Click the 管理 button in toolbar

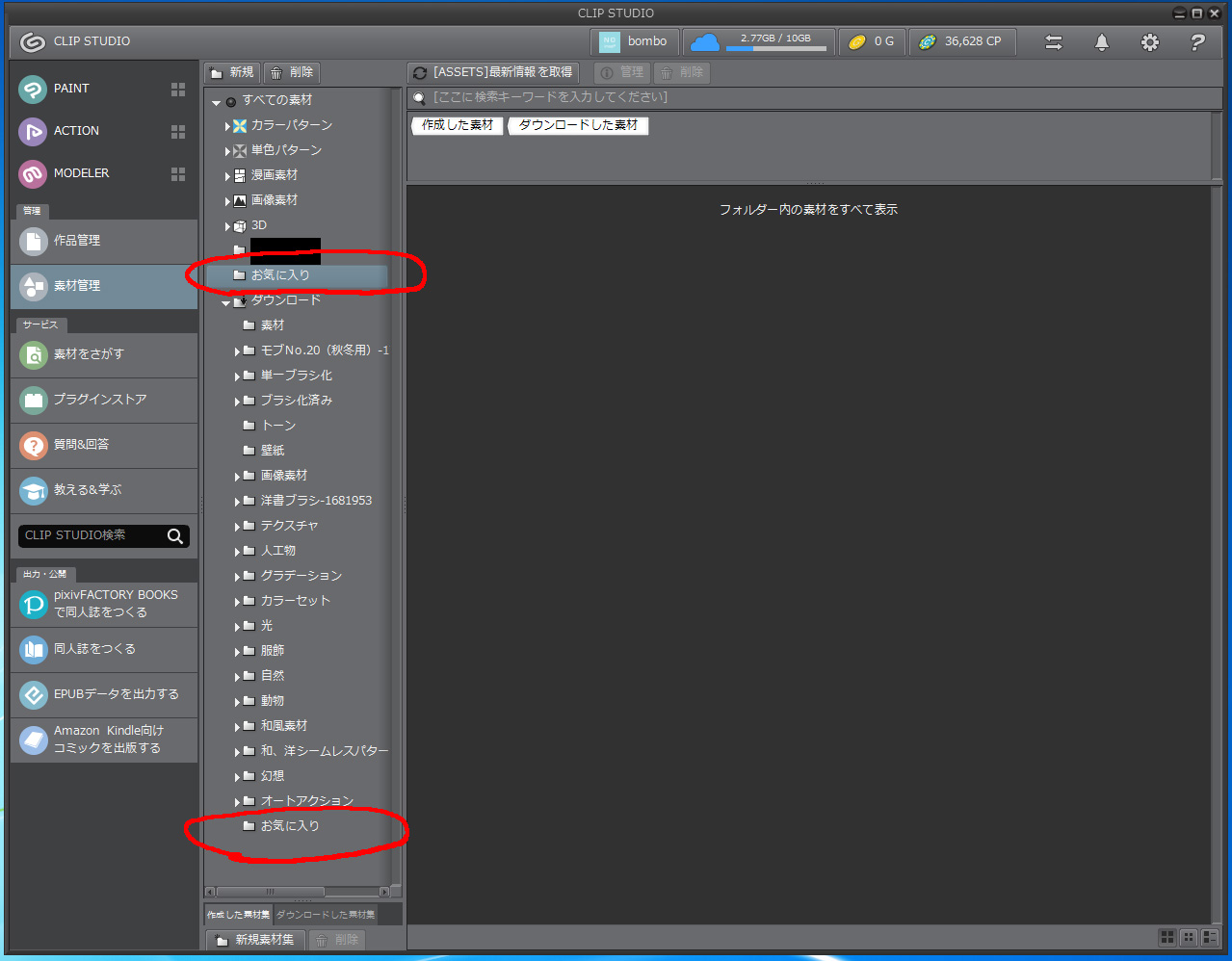coord(622,72)
